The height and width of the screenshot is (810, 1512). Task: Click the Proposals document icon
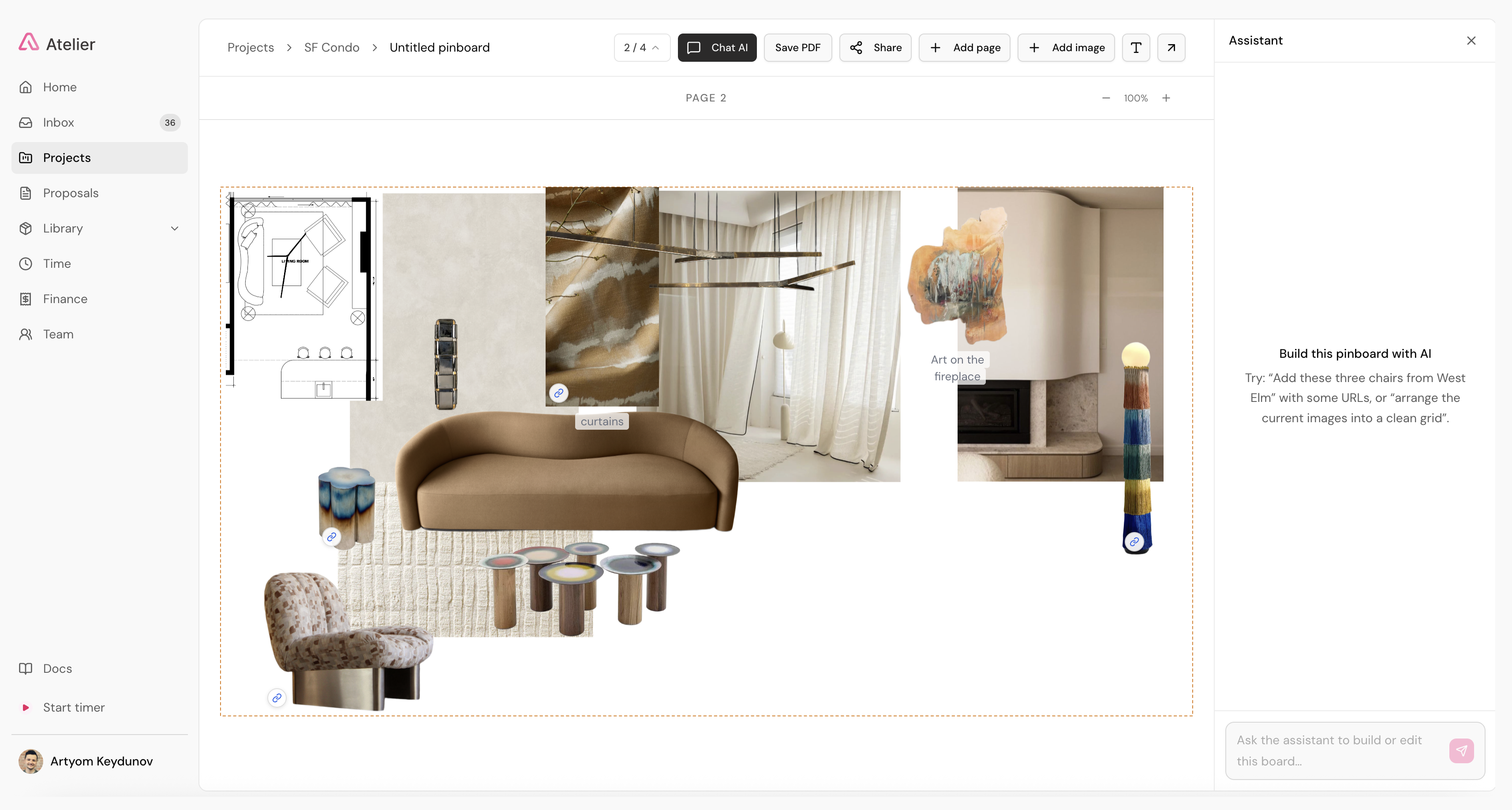pyautogui.click(x=25, y=192)
